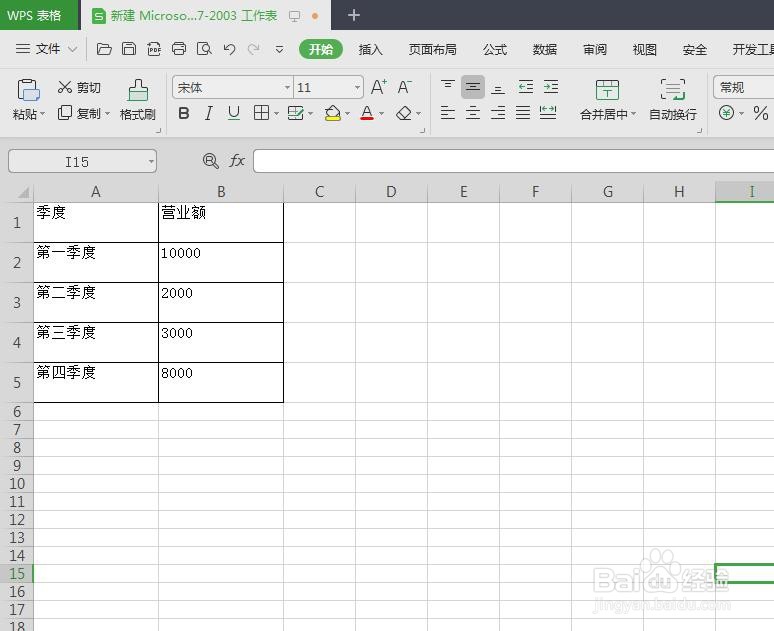774x631 pixels.
Task: Print the sheet with the printer icon
Action: pos(179,49)
